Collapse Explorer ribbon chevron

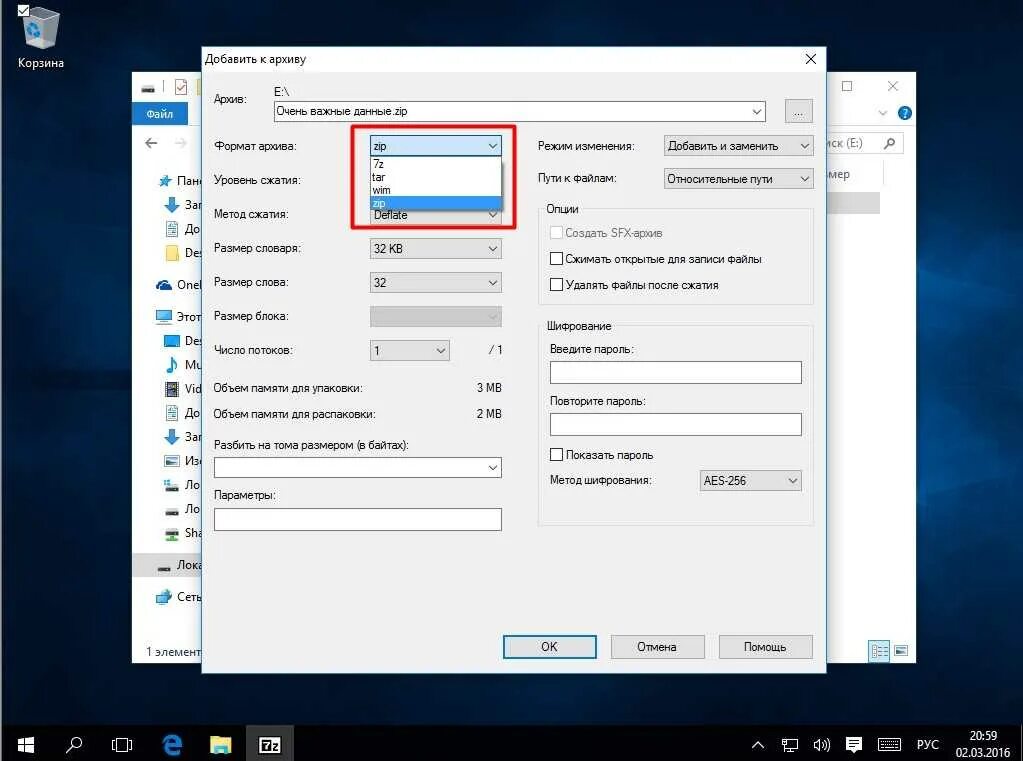pos(883,113)
